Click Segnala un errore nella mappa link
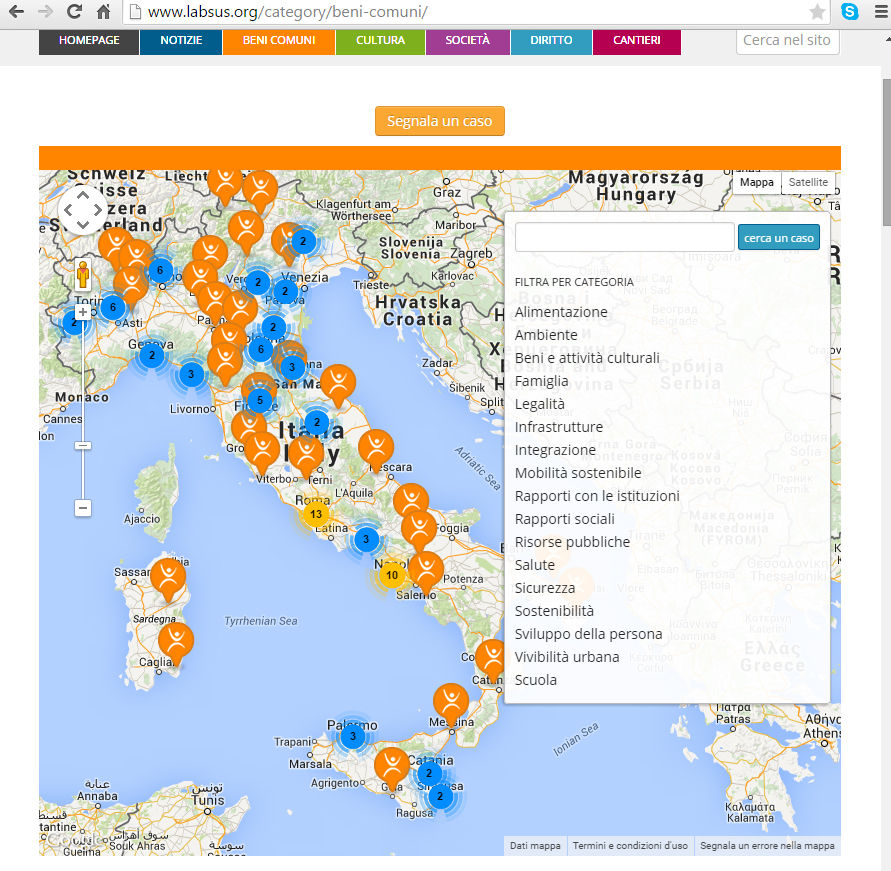891x871 pixels. pyautogui.click(x=767, y=846)
